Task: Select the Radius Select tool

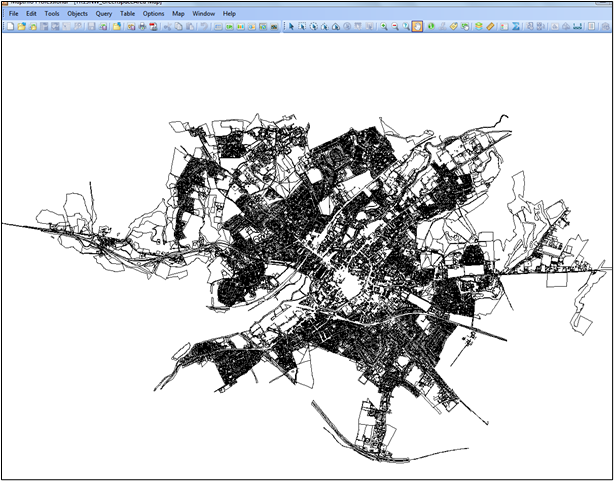Action: (313, 27)
